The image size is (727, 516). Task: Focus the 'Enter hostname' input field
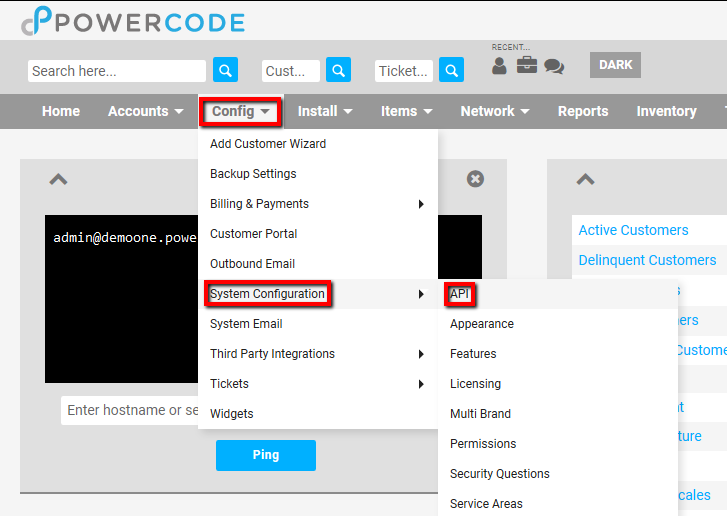pos(130,410)
